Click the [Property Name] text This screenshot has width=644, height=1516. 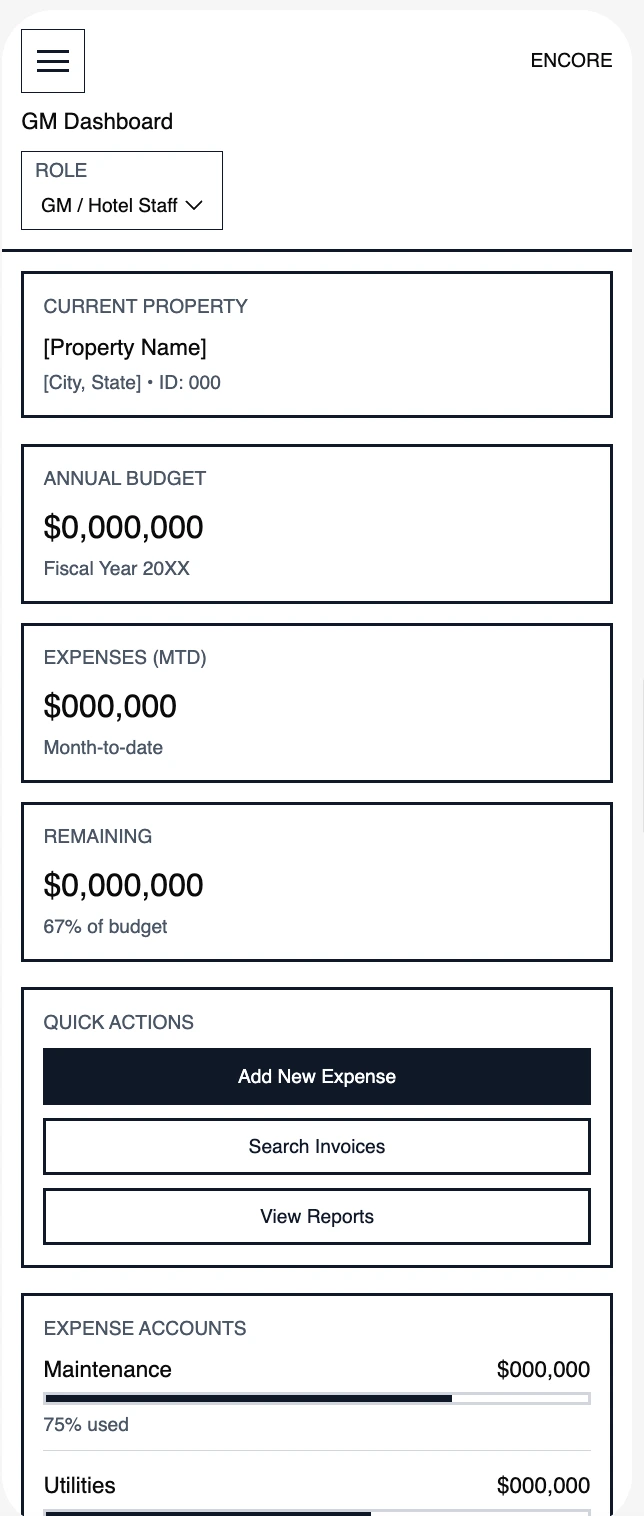pos(125,348)
